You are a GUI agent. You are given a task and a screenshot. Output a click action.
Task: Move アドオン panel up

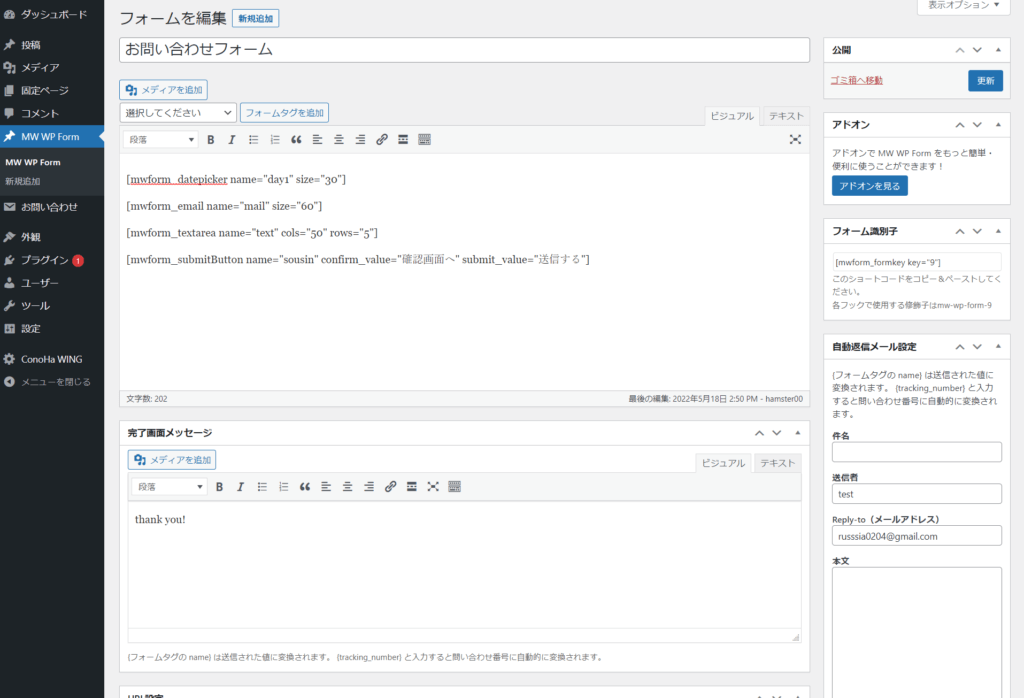pos(959,125)
